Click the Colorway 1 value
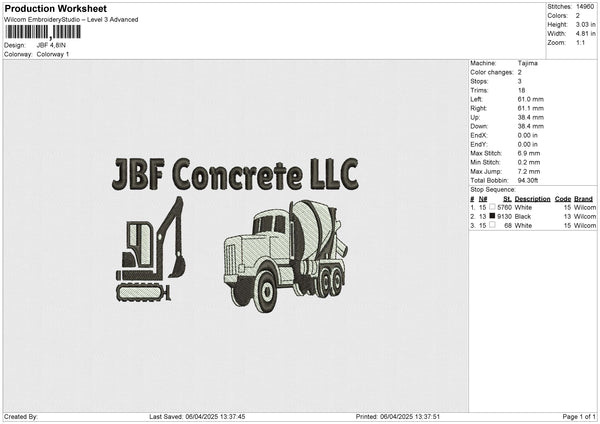The height and width of the screenshot is (424, 600). [53, 54]
